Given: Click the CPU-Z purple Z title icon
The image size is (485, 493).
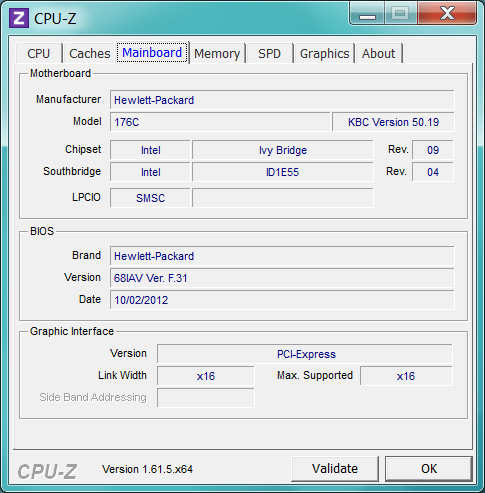Looking at the screenshot, I should coord(19,18).
